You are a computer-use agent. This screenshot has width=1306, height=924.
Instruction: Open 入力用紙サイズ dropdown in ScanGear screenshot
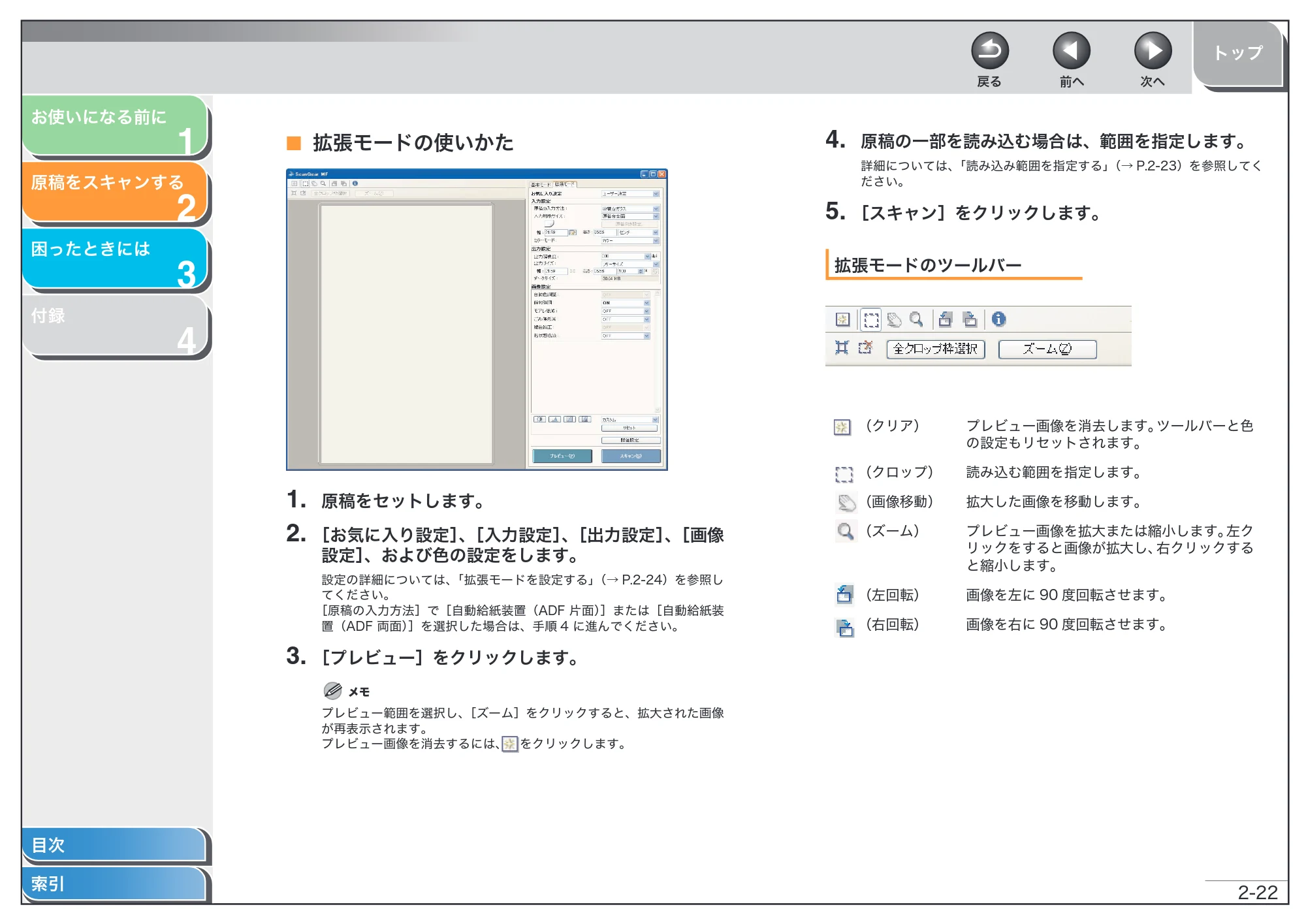click(630, 216)
